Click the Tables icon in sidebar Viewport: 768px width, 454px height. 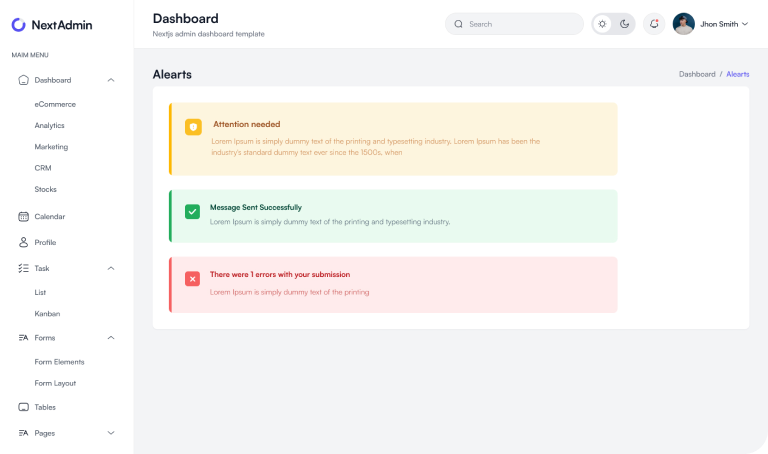24,407
